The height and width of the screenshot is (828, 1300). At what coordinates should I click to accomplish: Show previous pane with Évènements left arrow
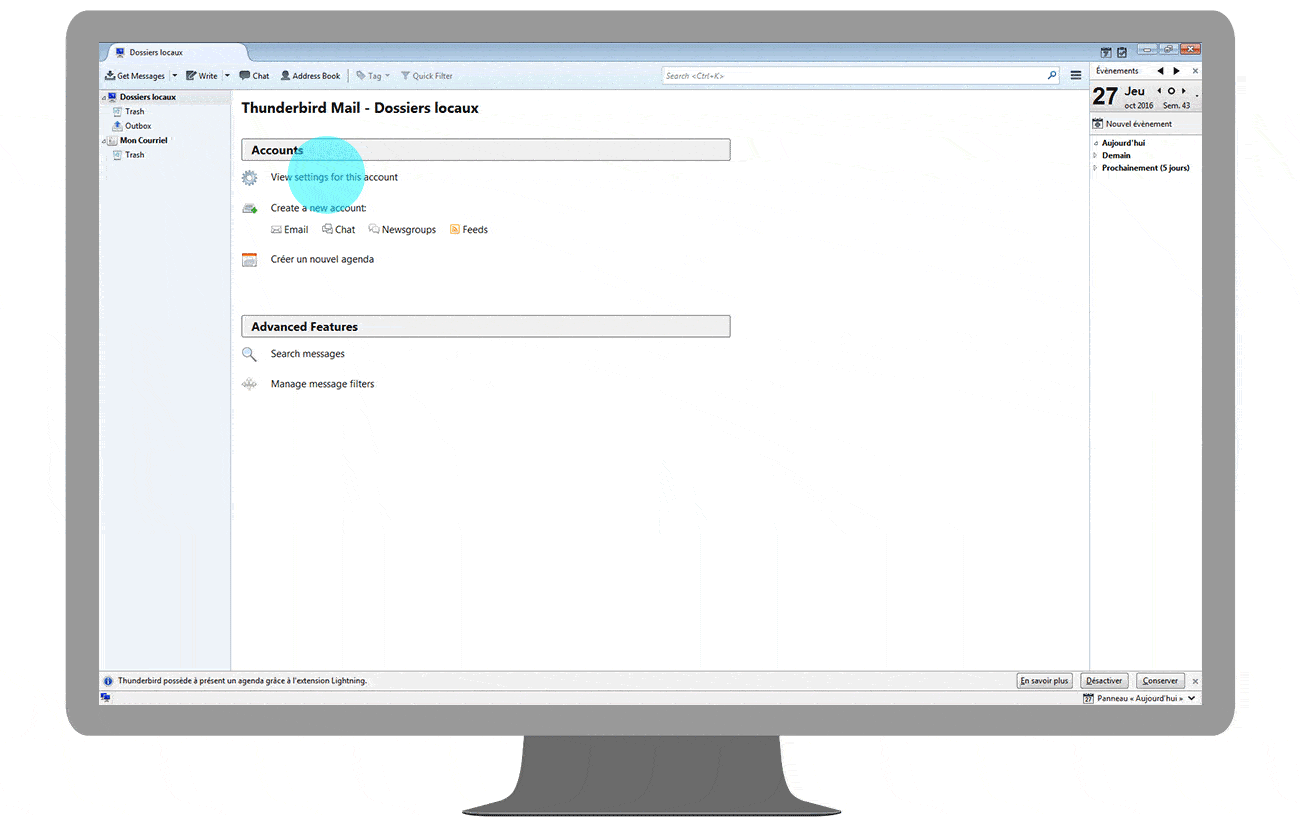click(x=1160, y=71)
